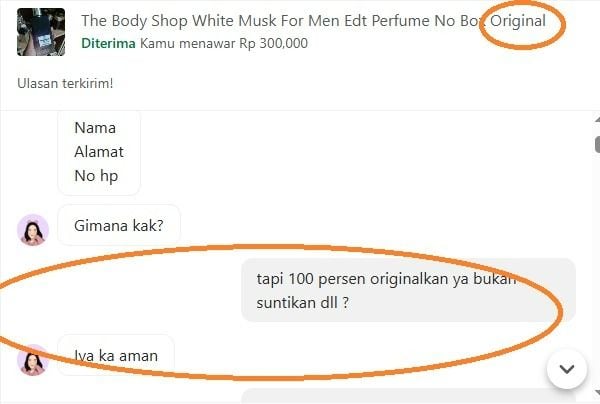The width and height of the screenshot is (600, 404).
Task: Select the tapi 100 persen originalkan message bubble
Action: pos(408,290)
